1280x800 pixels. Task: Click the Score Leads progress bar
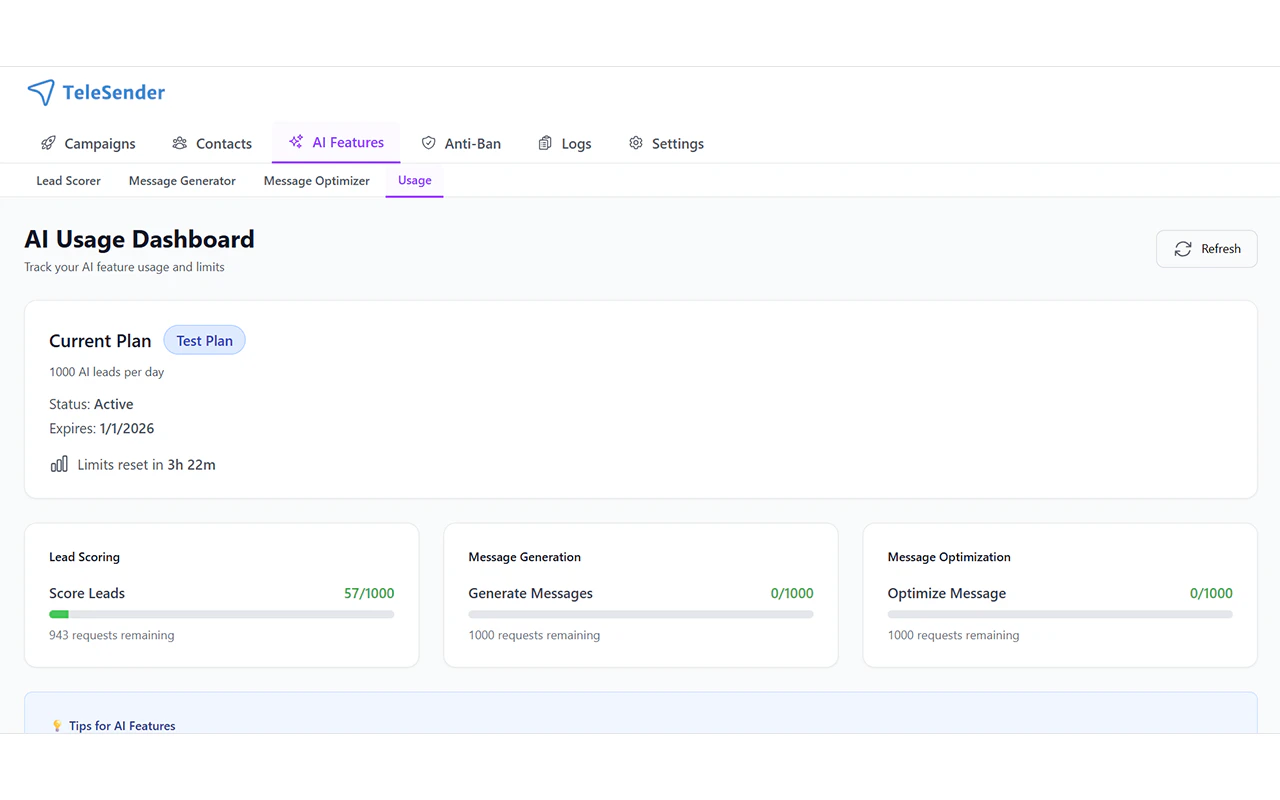coord(221,614)
